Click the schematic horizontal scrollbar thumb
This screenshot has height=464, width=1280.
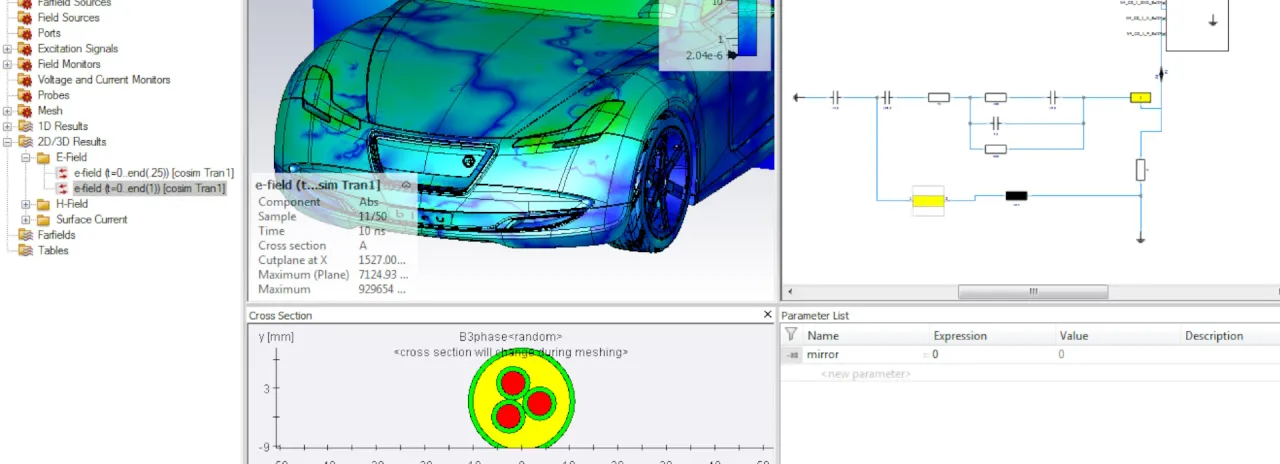1032,292
